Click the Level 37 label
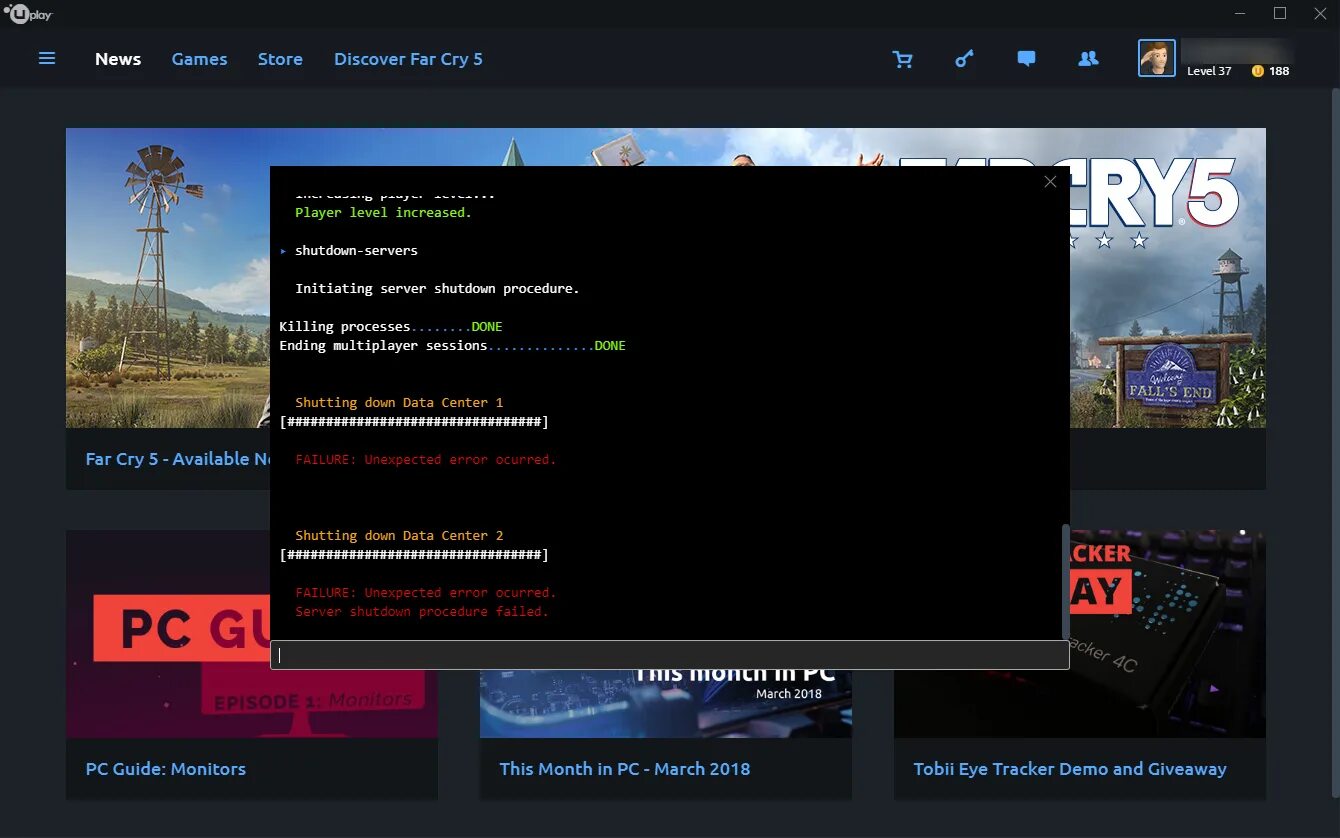This screenshot has width=1340, height=838. (1209, 71)
